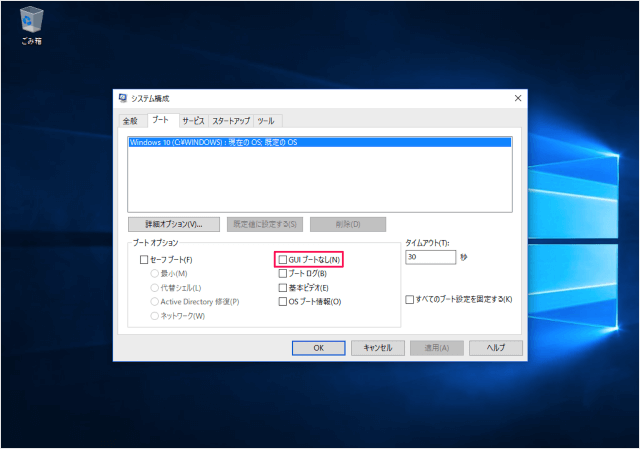
Task: Switch to the 全般 tab
Action: tap(130, 121)
